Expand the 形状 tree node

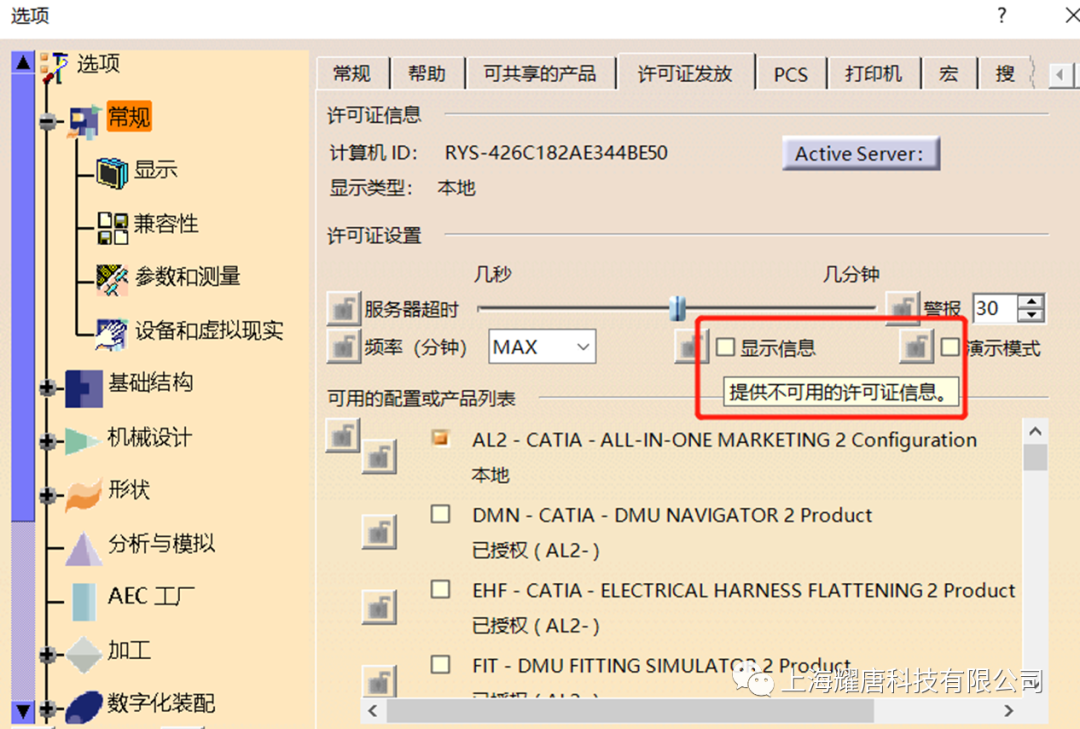pyautogui.click(x=48, y=495)
